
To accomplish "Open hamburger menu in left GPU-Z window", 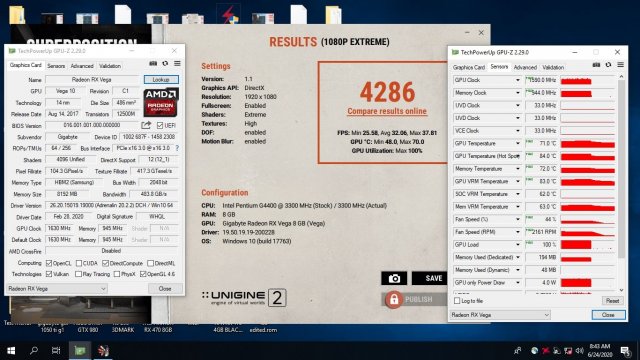I will coord(177,64).
